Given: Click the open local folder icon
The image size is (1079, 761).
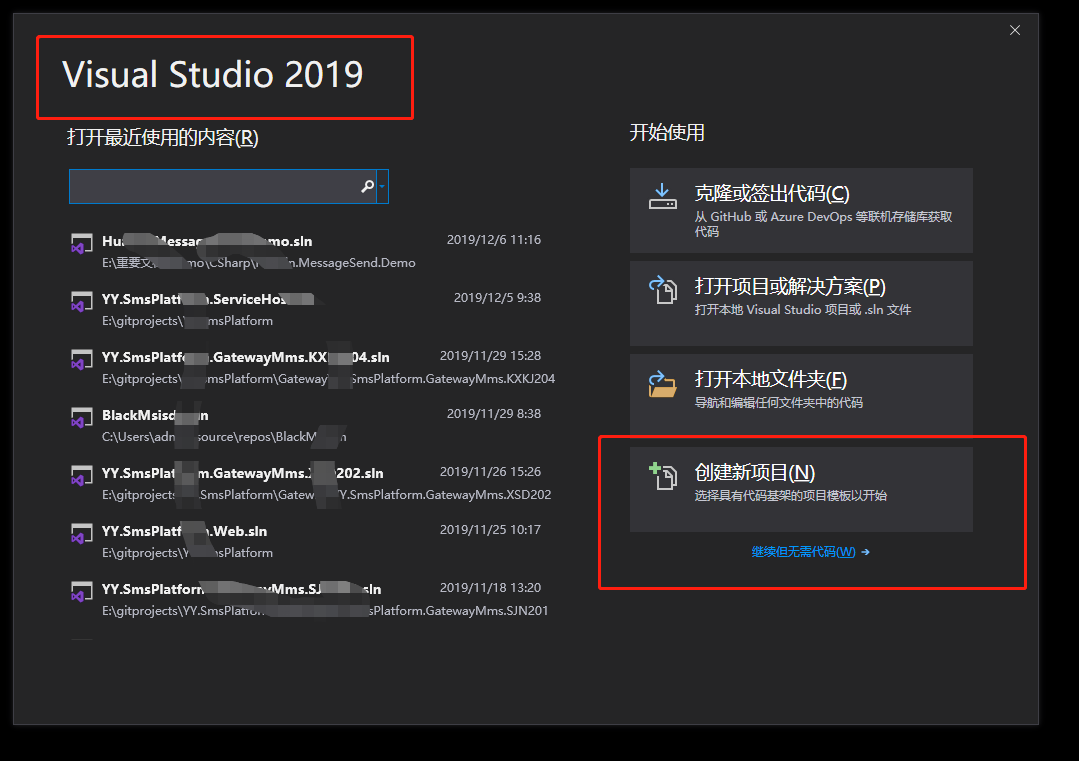Looking at the screenshot, I should [663, 383].
